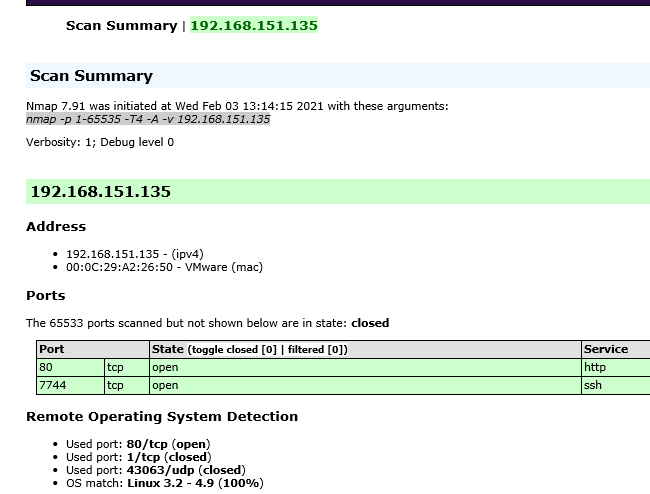Image resolution: width=650 pixels, height=494 pixels.
Task: Click the ipv4 address list entry
Action: [134, 254]
